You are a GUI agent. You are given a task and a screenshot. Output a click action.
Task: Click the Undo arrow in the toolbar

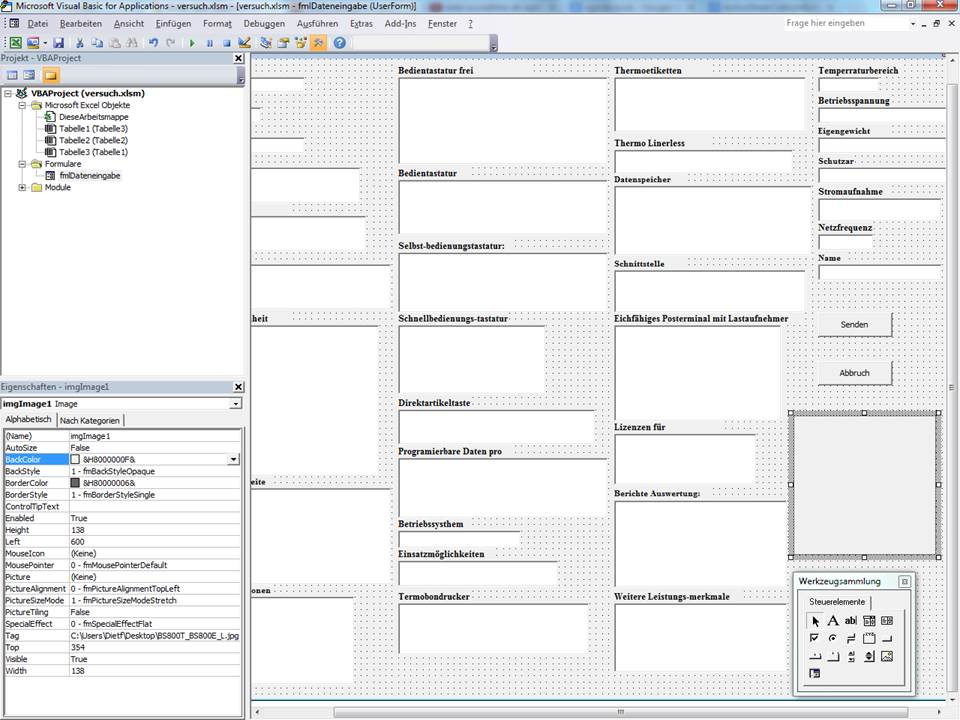153,43
